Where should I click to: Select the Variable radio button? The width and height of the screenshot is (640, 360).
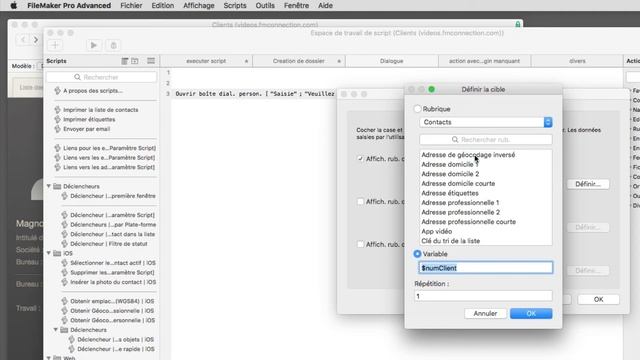pos(417,254)
